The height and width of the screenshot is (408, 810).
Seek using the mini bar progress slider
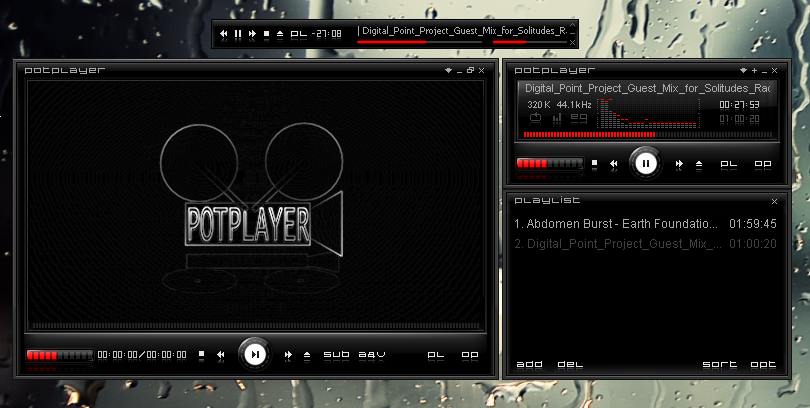click(x=419, y=42)
